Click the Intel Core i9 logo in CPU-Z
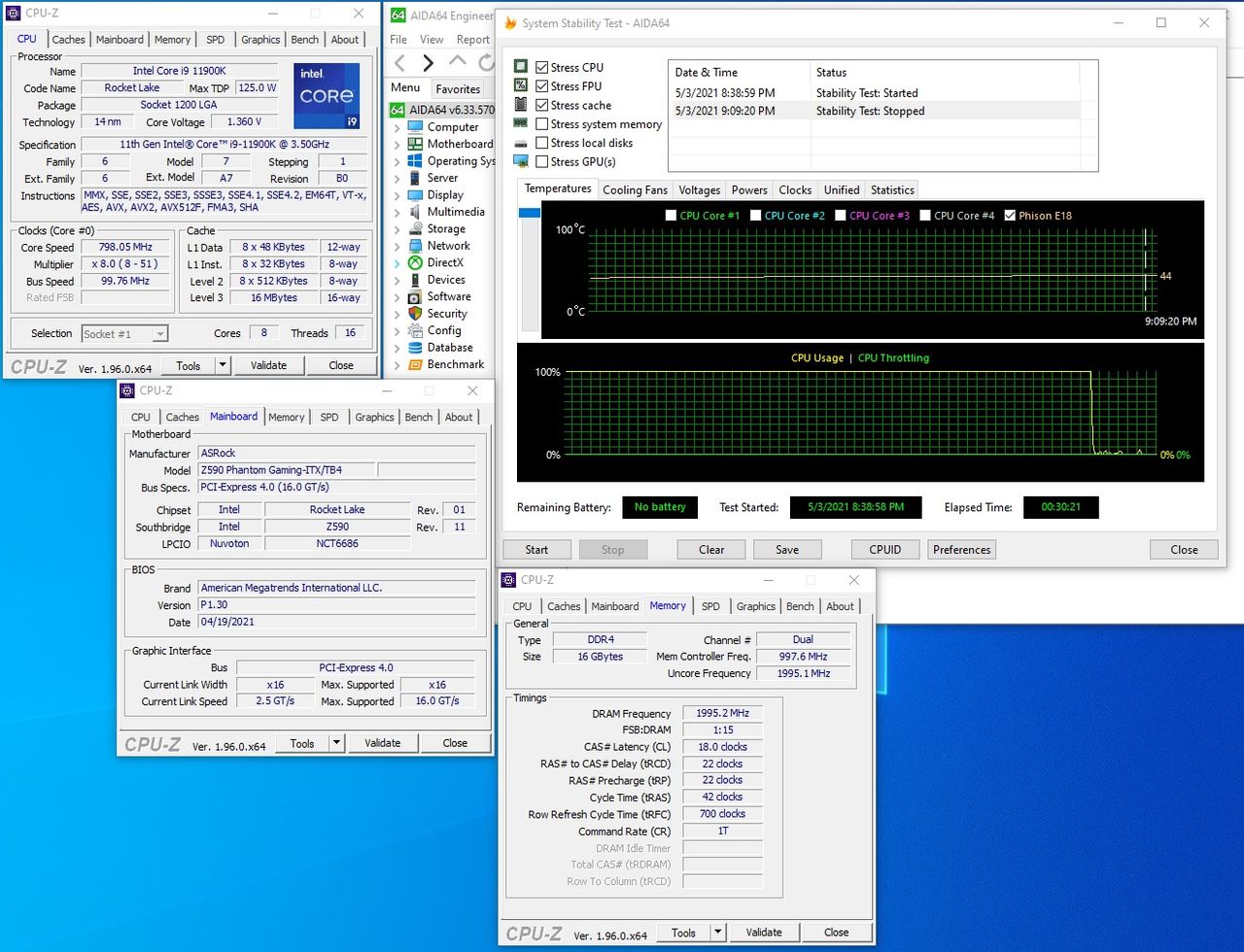The width and height of the screenshot is (1244, 952). [x=327, y=96]
